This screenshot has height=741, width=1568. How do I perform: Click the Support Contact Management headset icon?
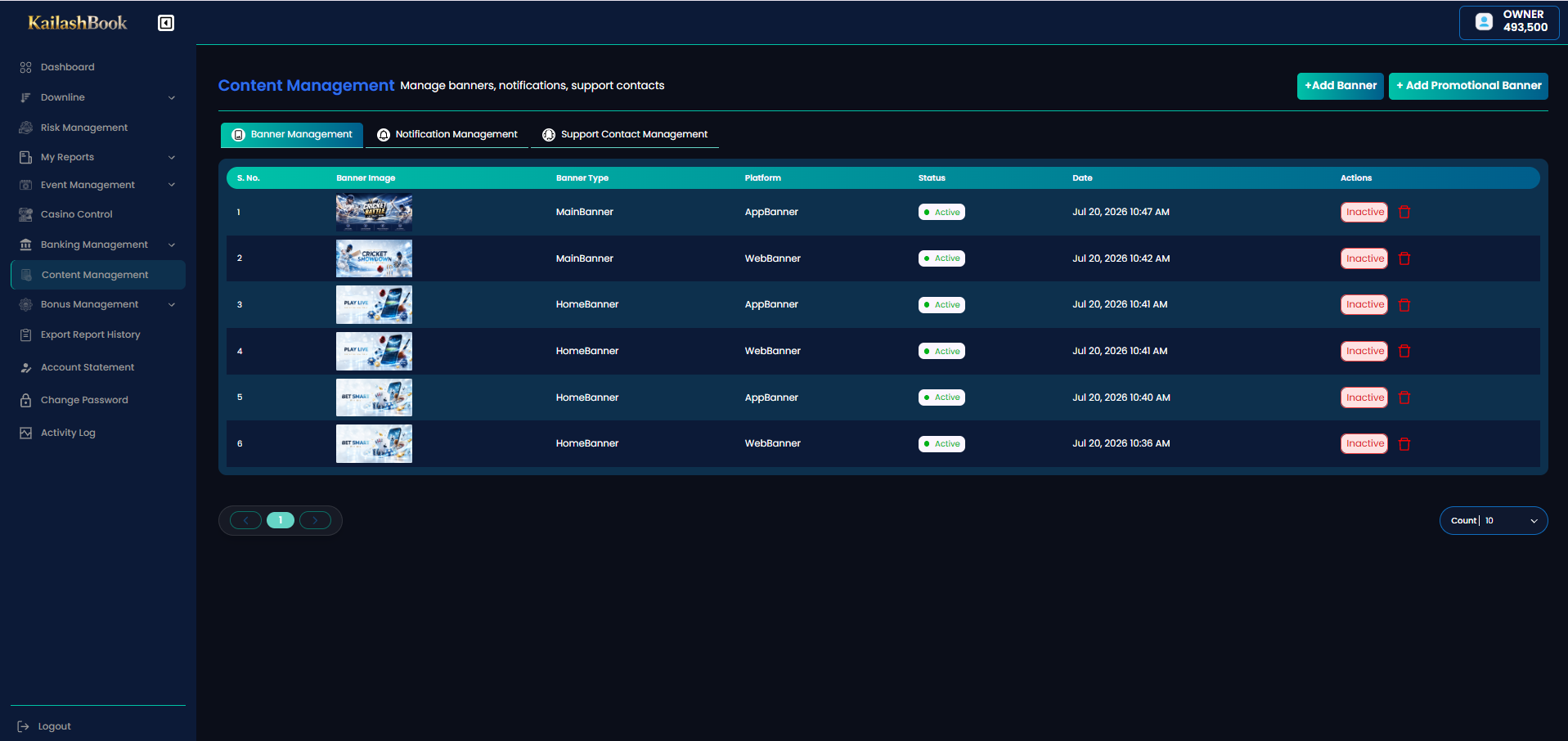tap(549, 135)
